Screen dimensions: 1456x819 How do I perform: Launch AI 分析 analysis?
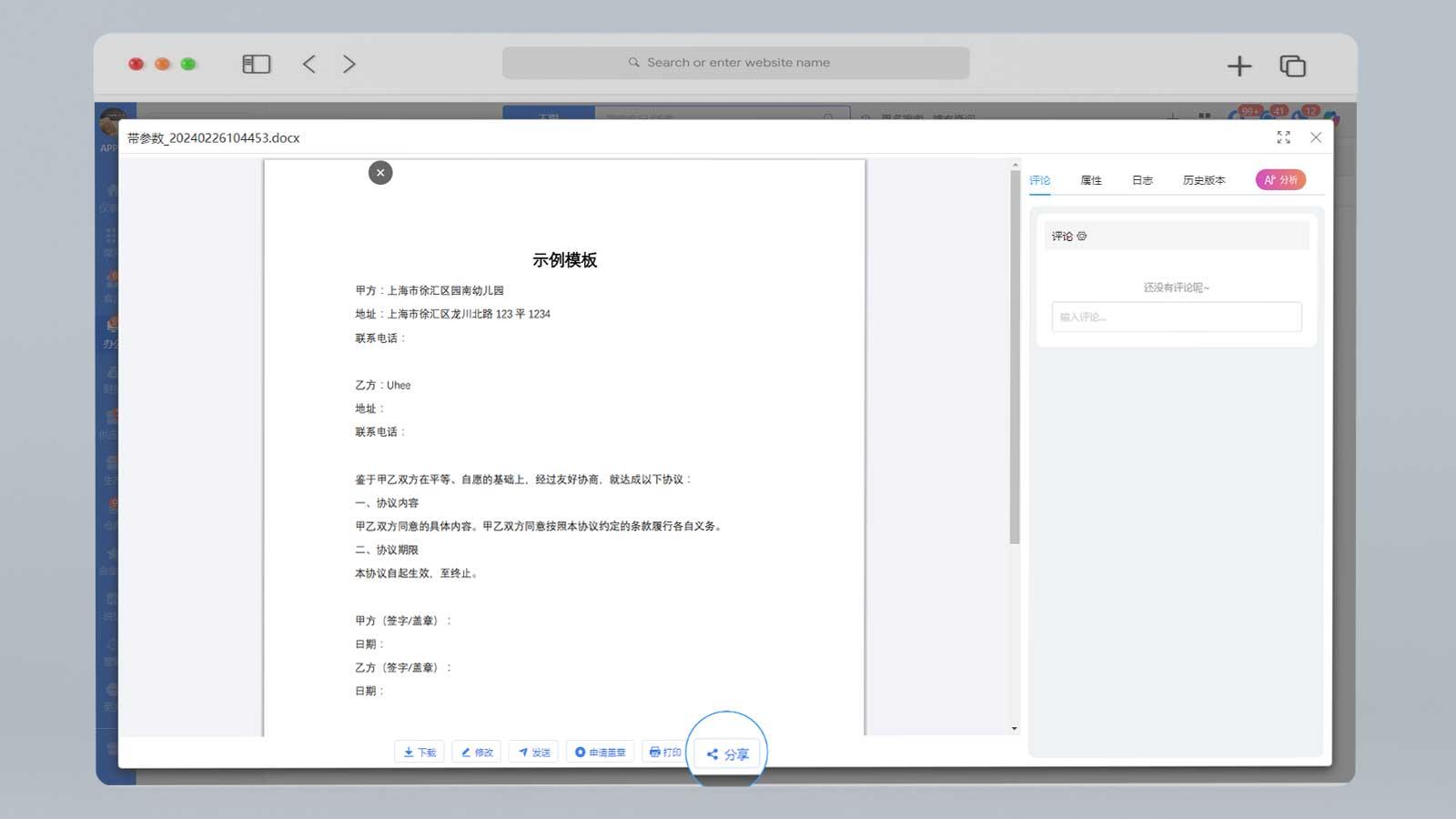pos(1280,179)
